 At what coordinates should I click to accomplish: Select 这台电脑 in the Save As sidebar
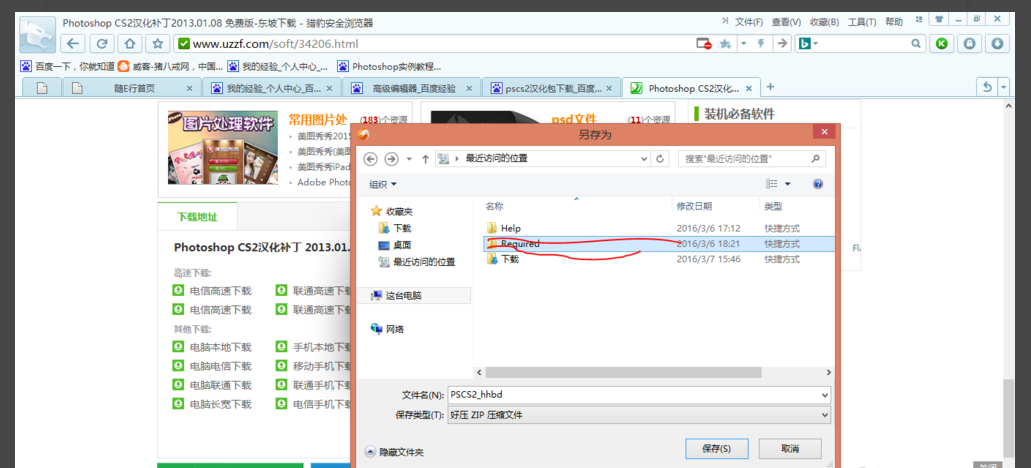[413, 296]
